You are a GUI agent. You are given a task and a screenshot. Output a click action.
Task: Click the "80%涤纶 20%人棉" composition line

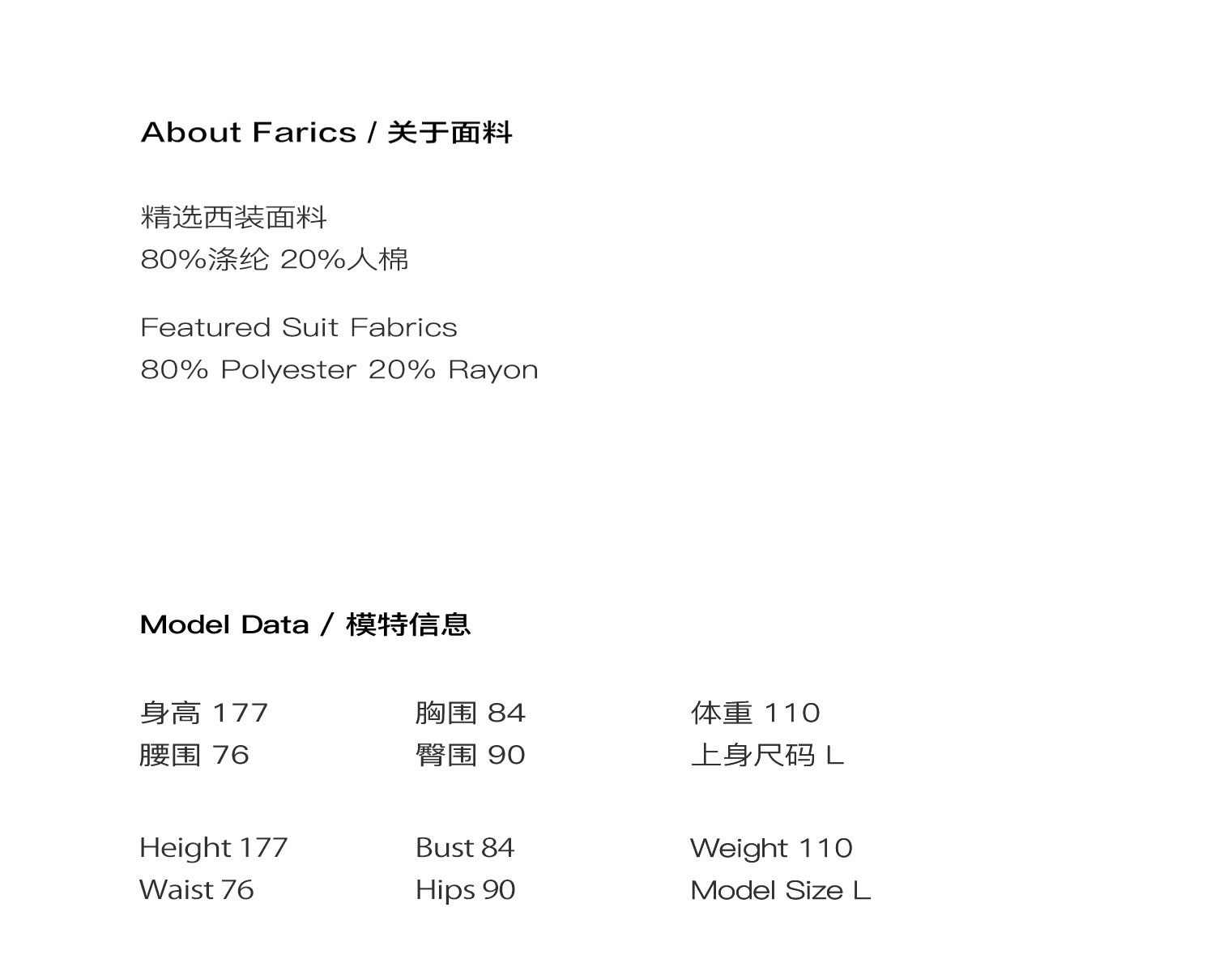click(x=274, y=259)
